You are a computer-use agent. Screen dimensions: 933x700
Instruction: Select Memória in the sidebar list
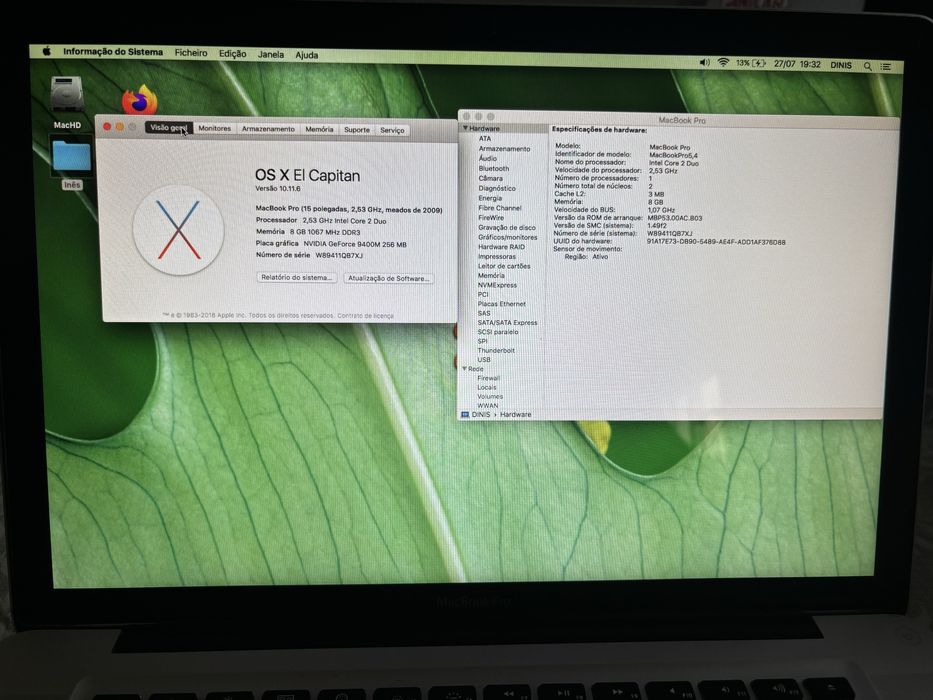point(491,276)
